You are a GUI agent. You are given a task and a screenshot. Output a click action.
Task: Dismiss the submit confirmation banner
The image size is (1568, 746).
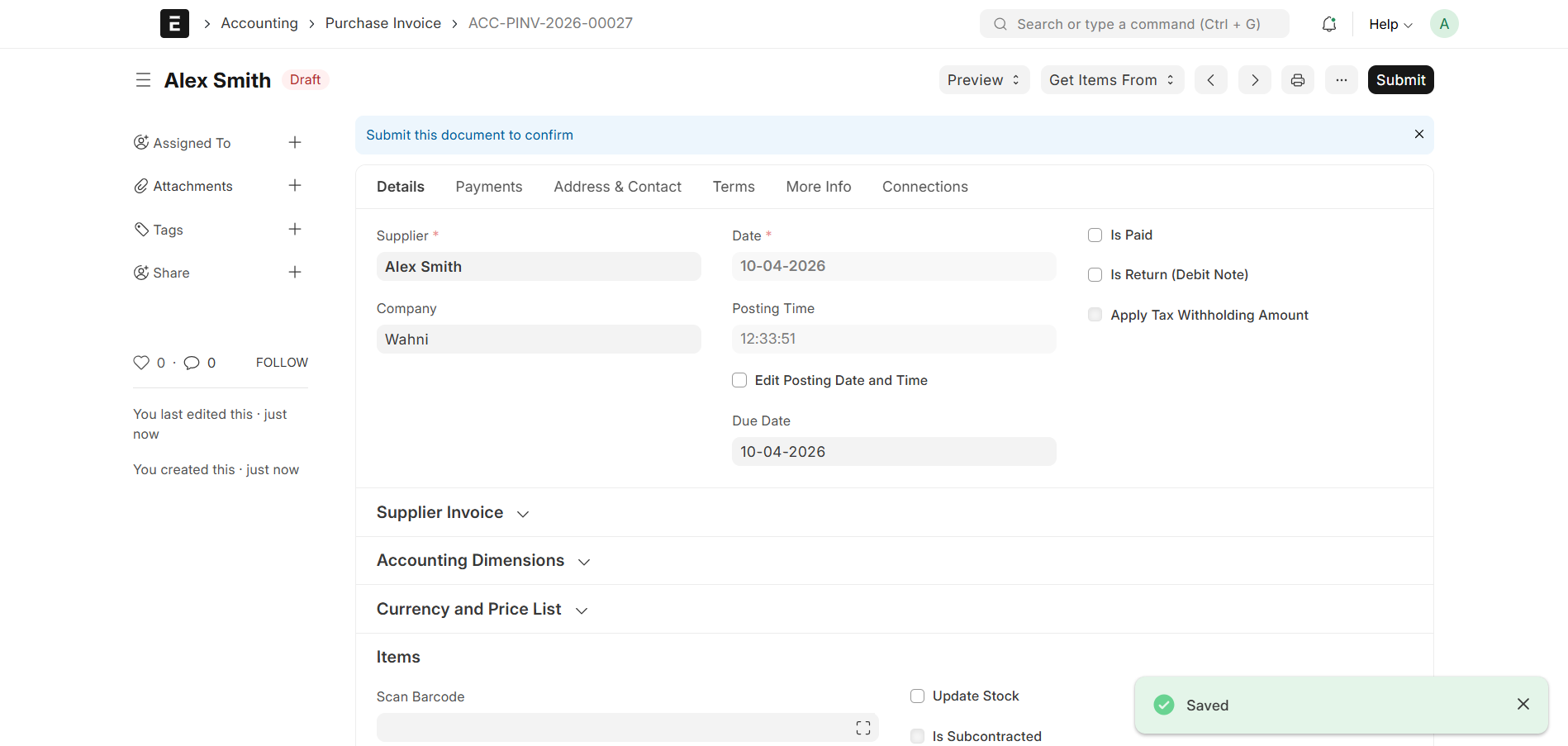(x=1419, y=134)
